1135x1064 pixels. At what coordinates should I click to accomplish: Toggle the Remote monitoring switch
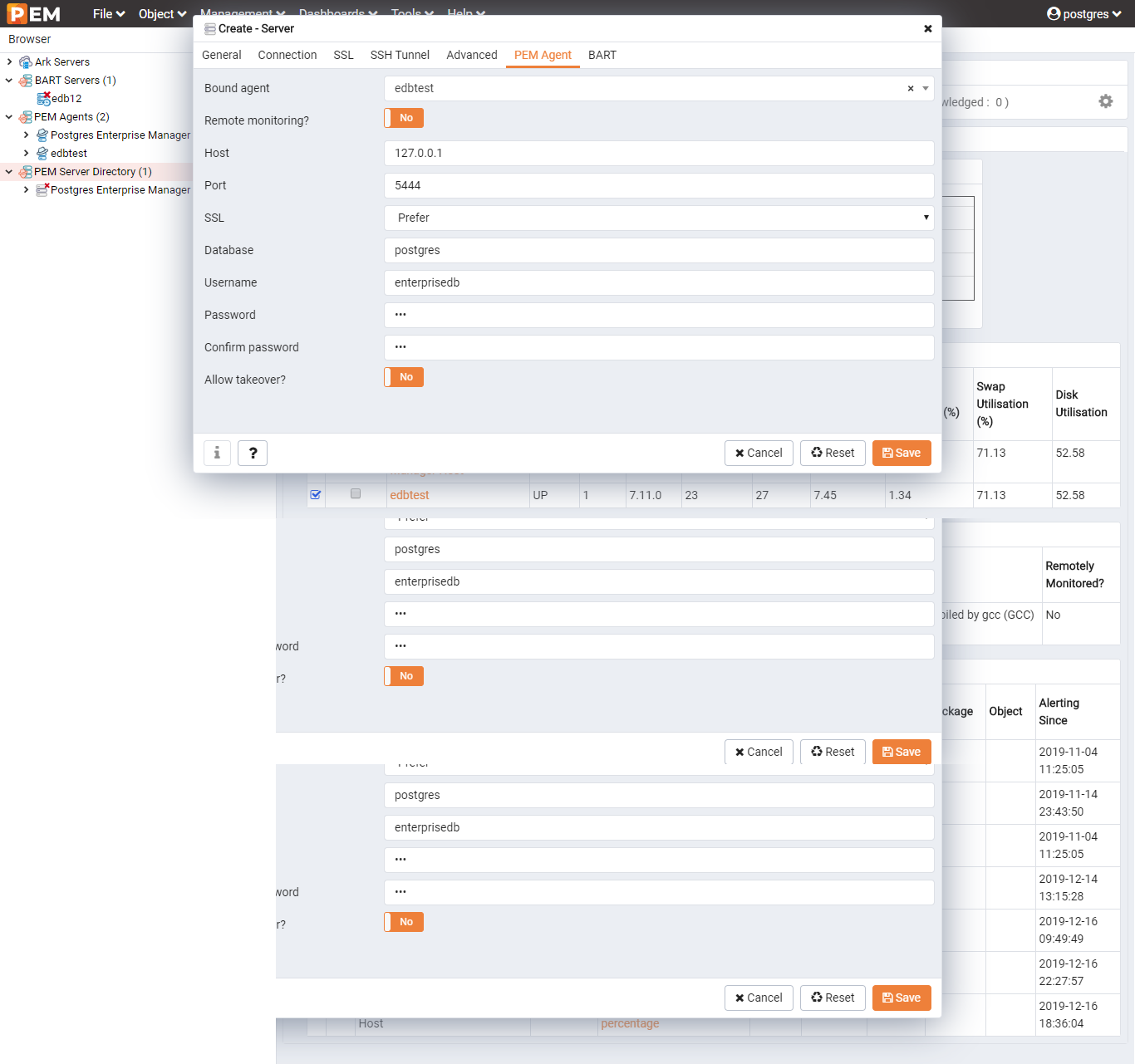(404, 118)
